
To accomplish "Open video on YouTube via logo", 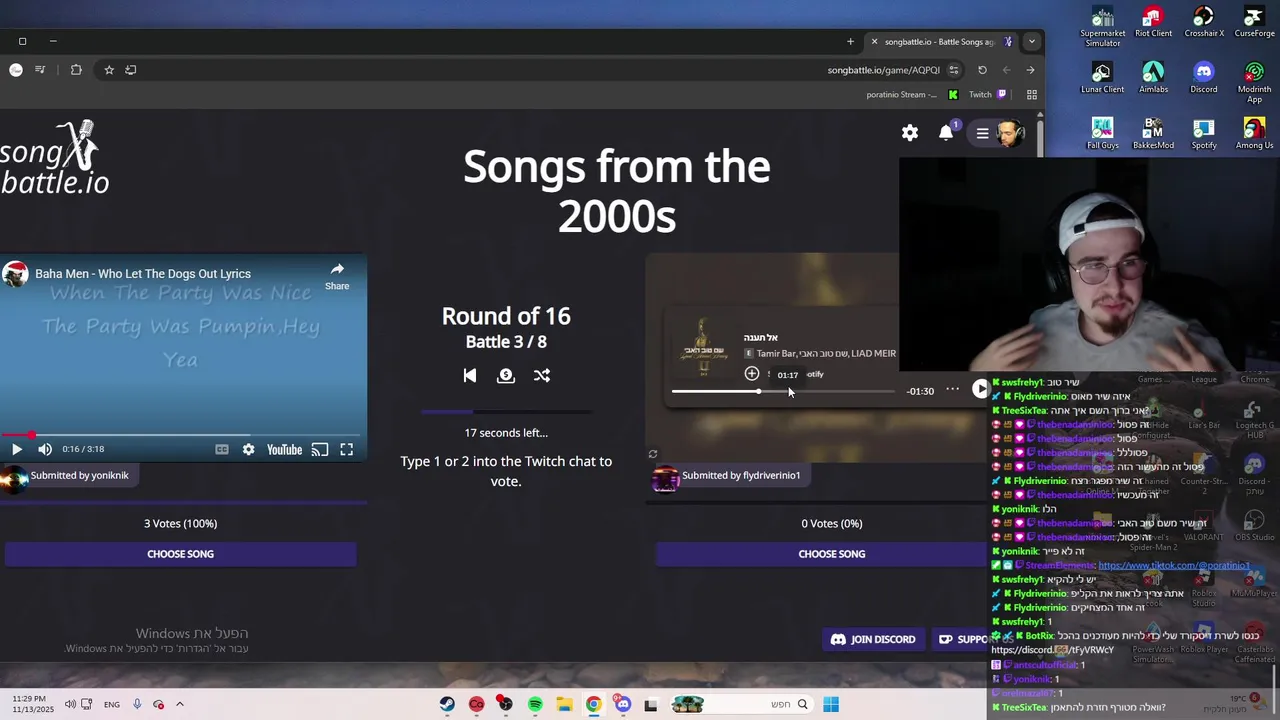I will 284,449.
